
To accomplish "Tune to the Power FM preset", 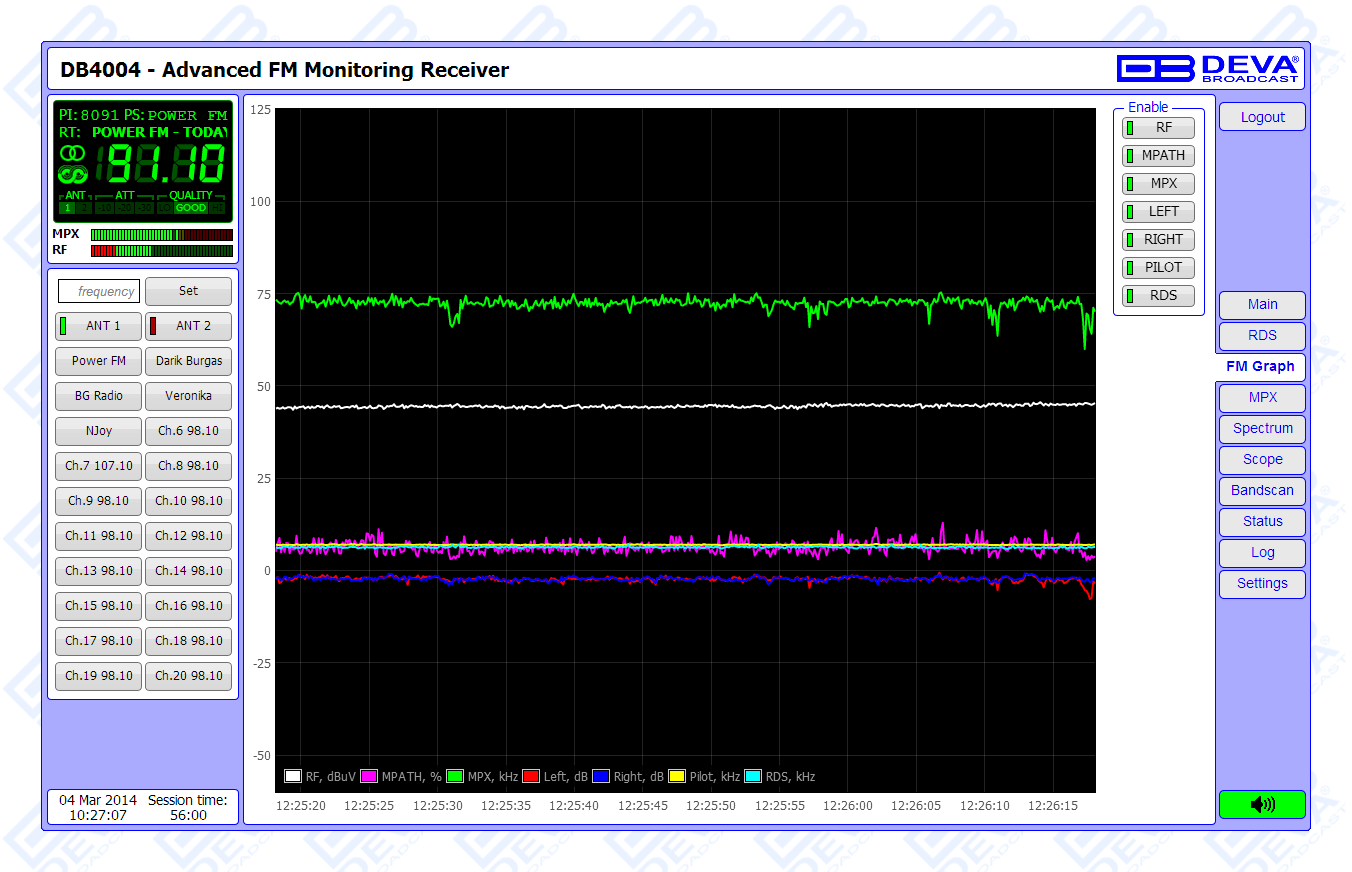I will coord(99,361).
